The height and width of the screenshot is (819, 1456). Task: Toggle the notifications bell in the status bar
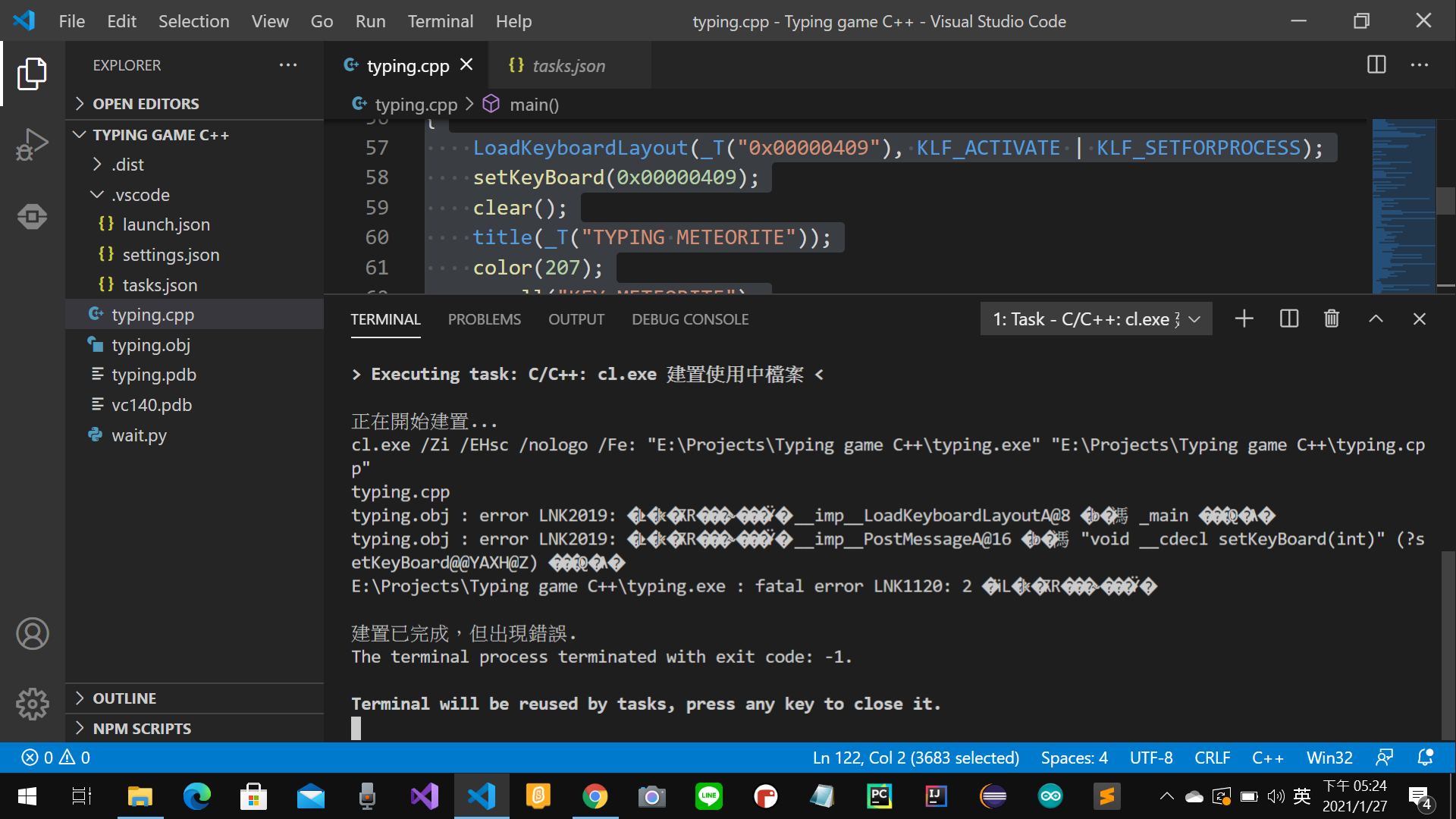coord(1424,757)
